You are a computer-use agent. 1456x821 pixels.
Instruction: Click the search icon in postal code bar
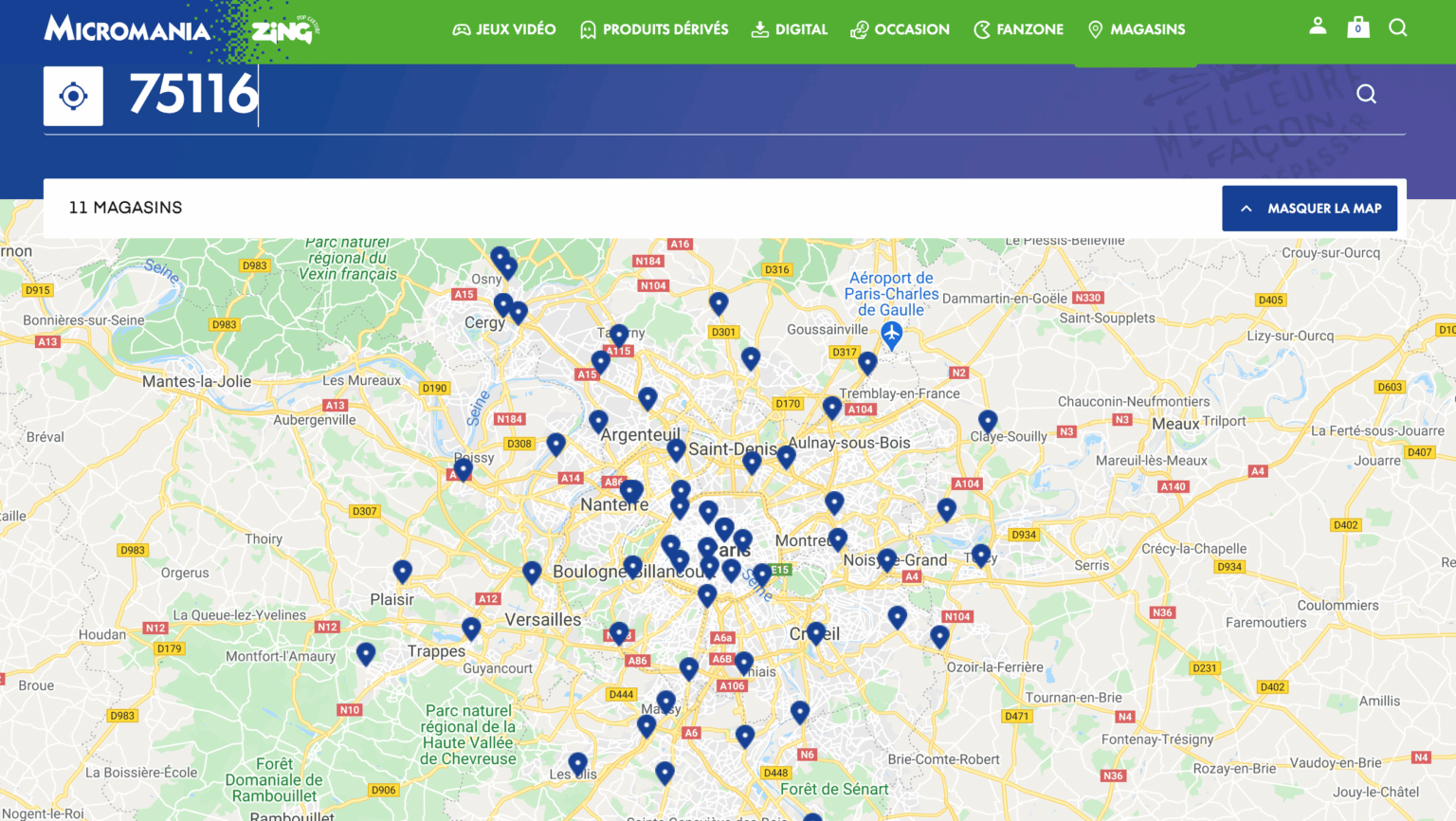(x=1366, y=94)
